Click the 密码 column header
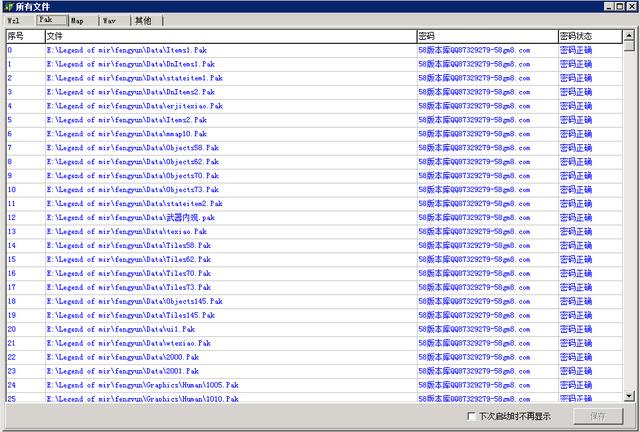 (x=485, y=36)
